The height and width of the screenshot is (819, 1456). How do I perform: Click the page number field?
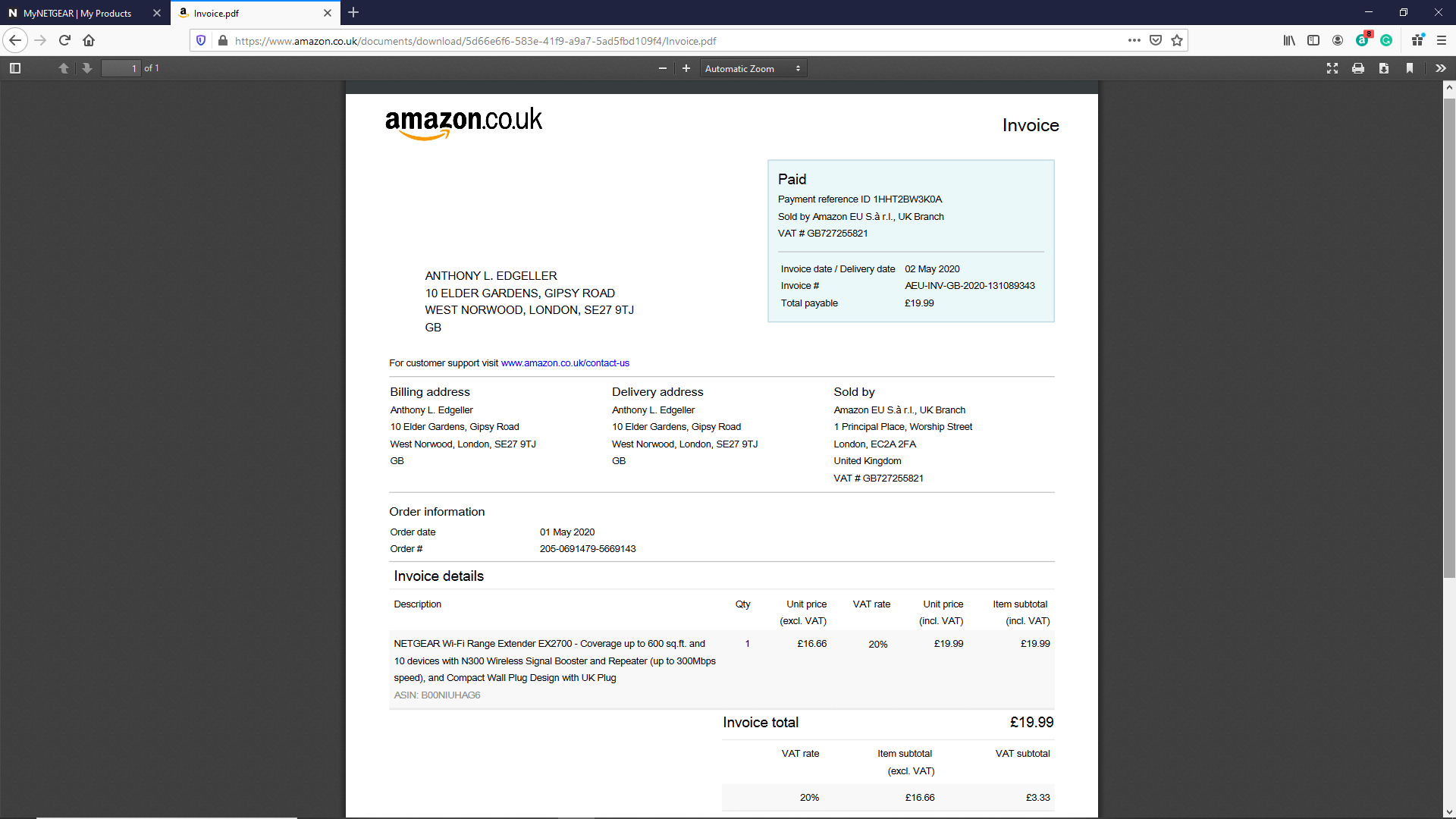[x=121, y=68]
